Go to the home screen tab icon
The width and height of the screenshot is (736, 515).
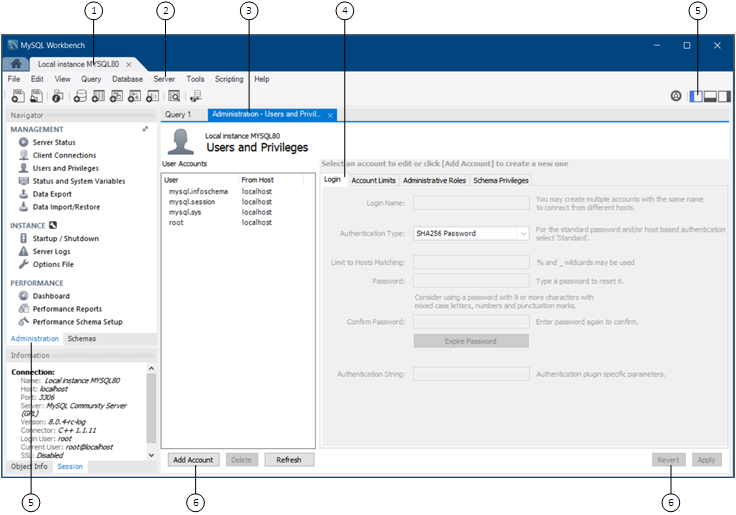15,63
